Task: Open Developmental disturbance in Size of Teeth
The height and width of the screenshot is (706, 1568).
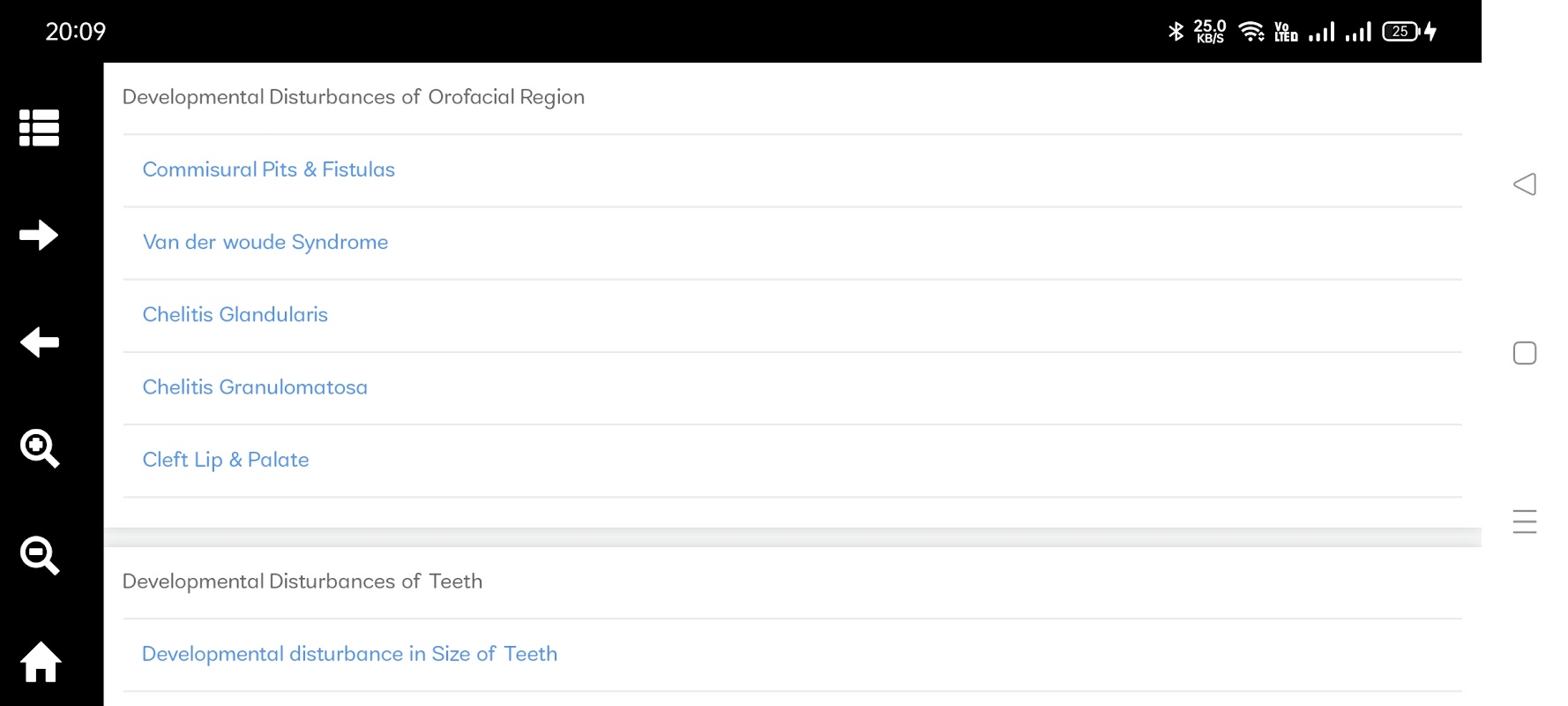Action: click(350, 654)
